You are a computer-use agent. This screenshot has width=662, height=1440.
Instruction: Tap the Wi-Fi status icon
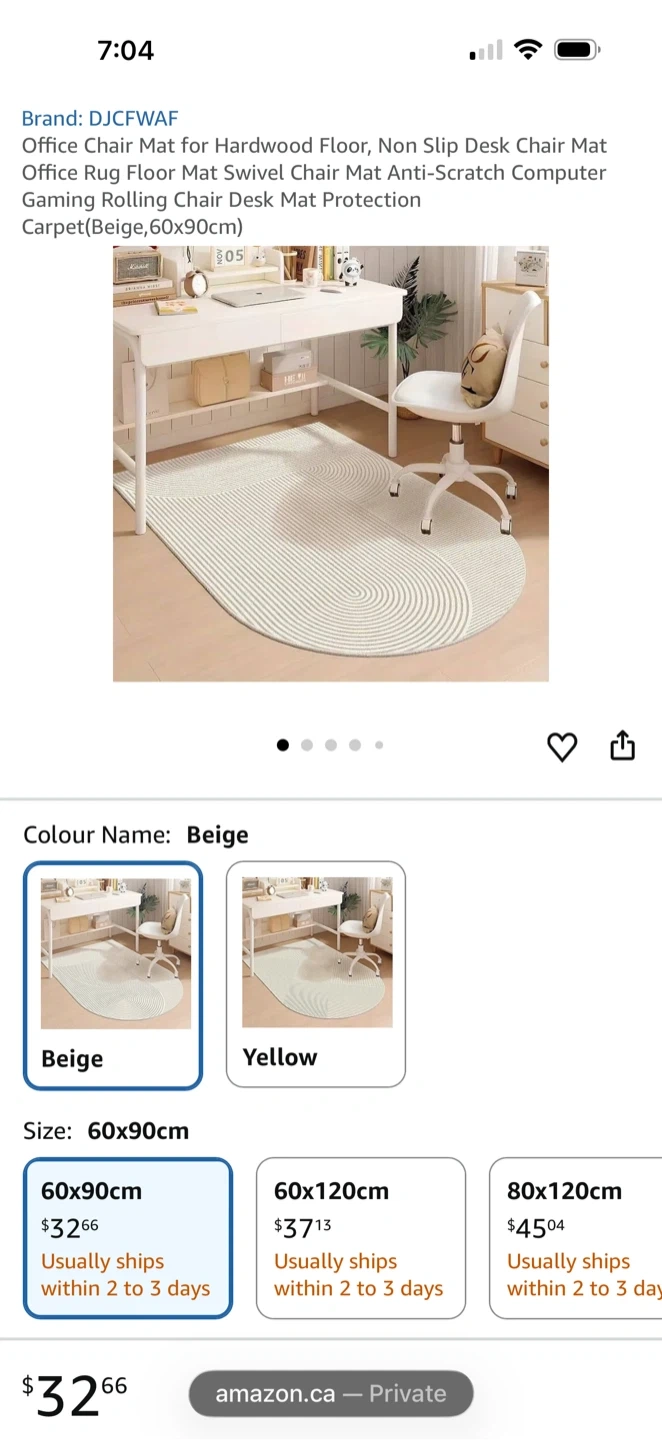click(x=527, y=50)
